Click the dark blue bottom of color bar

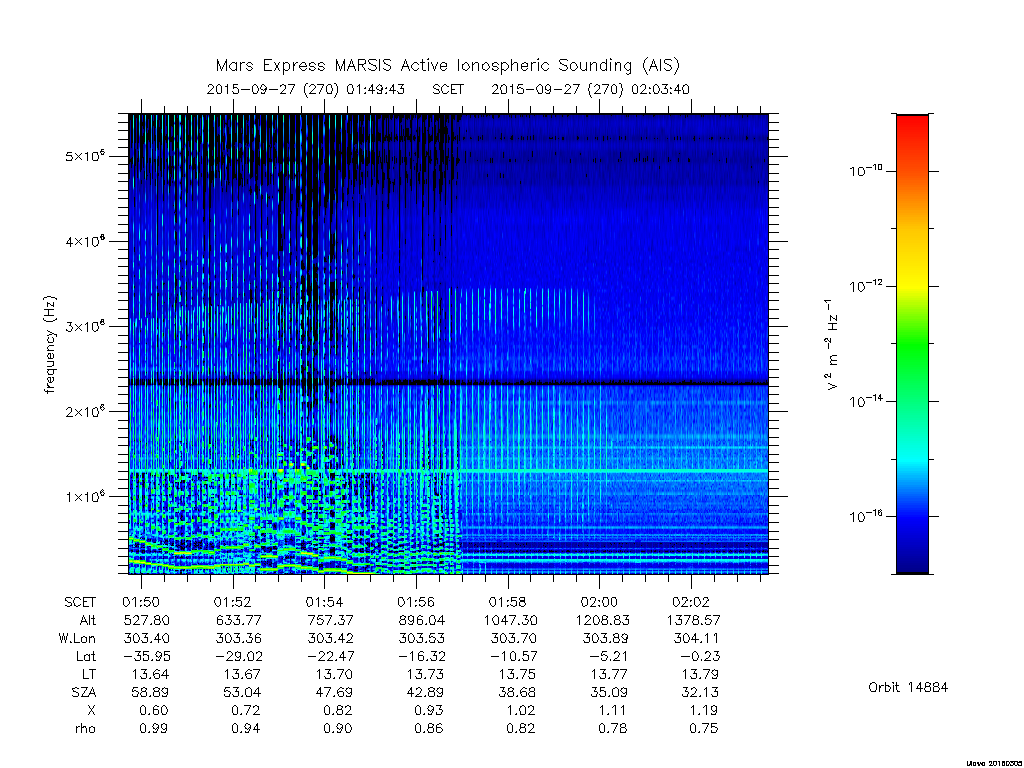(912, 558)
